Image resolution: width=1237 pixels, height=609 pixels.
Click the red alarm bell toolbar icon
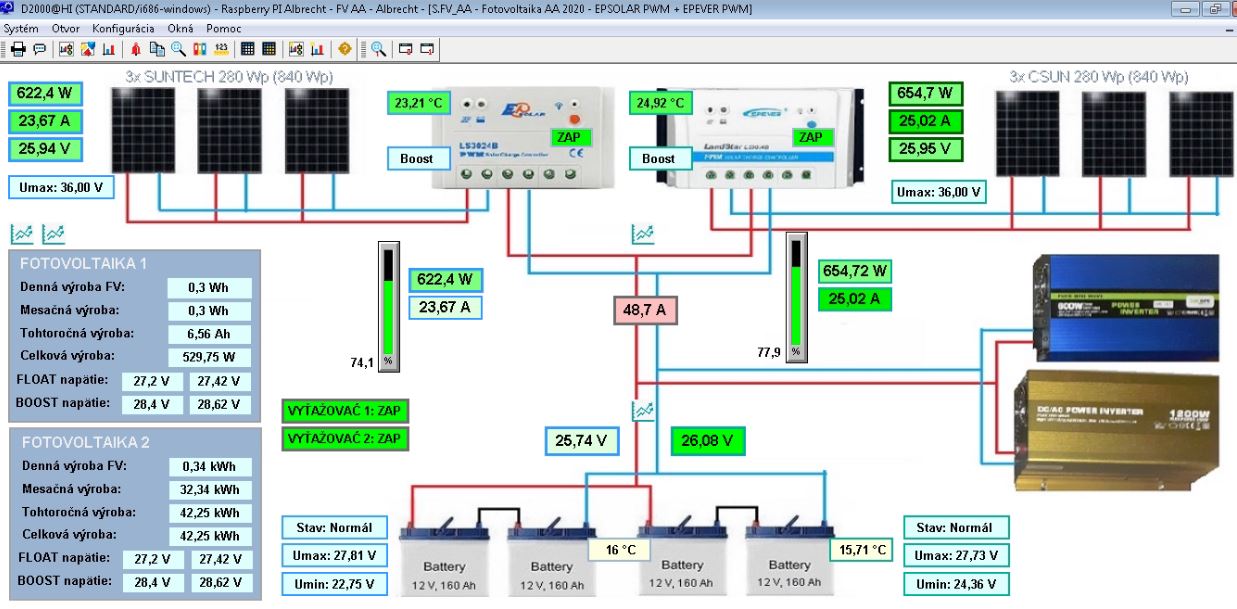[136, 49]
